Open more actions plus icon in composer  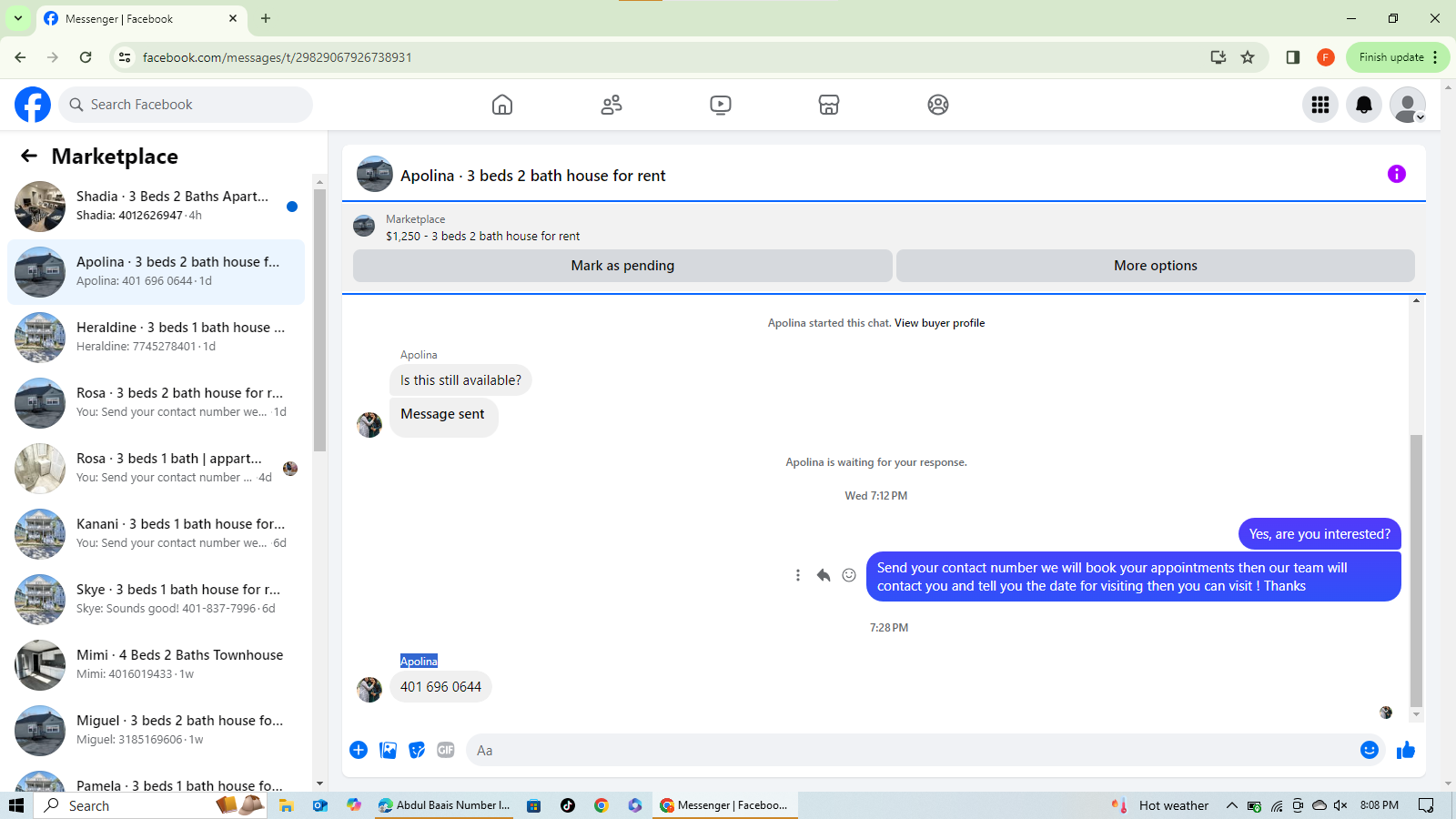pyautogui.click(x=359, y=750)
